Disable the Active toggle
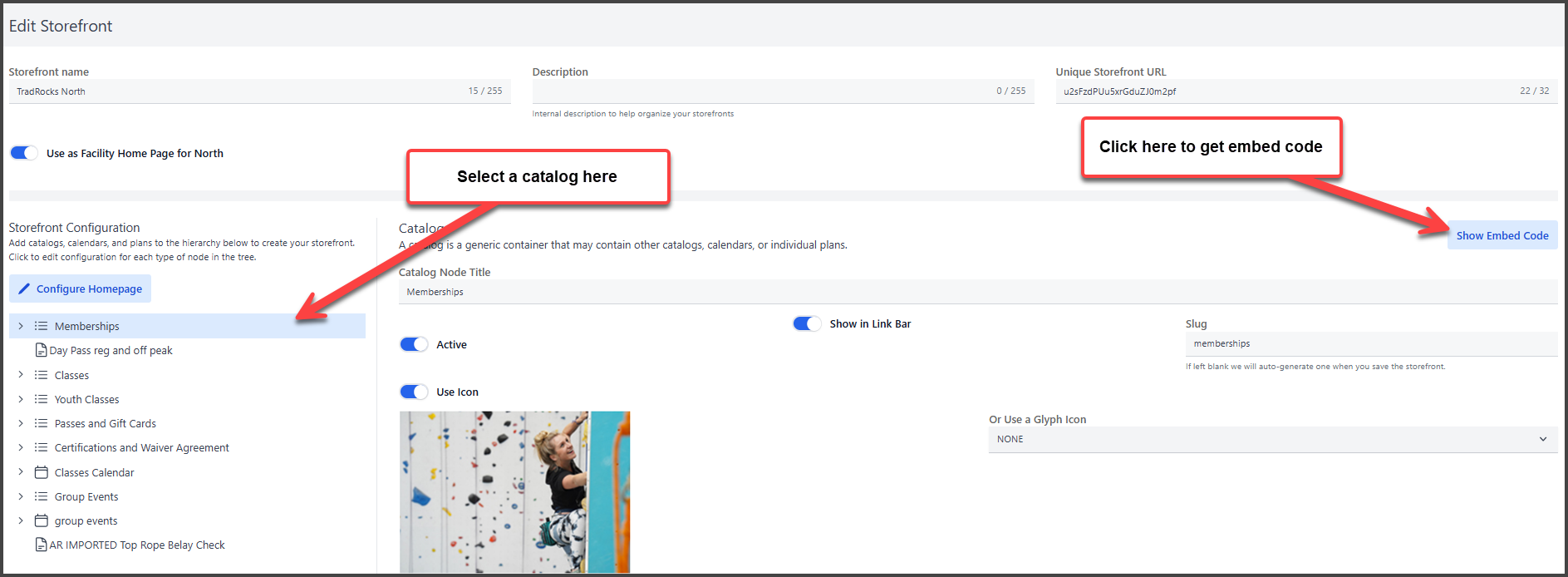The height and width of the screenshot is (577, 1568). 414,344
